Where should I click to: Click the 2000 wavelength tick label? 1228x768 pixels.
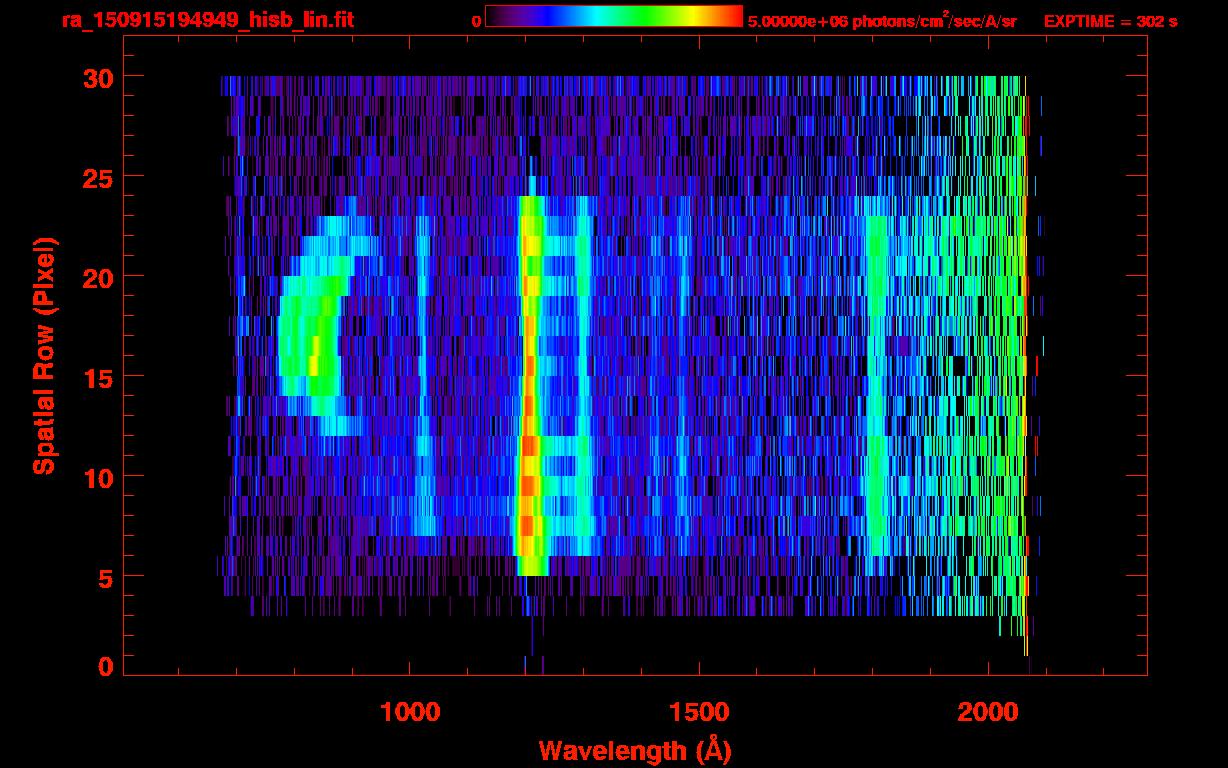[987, 712]
